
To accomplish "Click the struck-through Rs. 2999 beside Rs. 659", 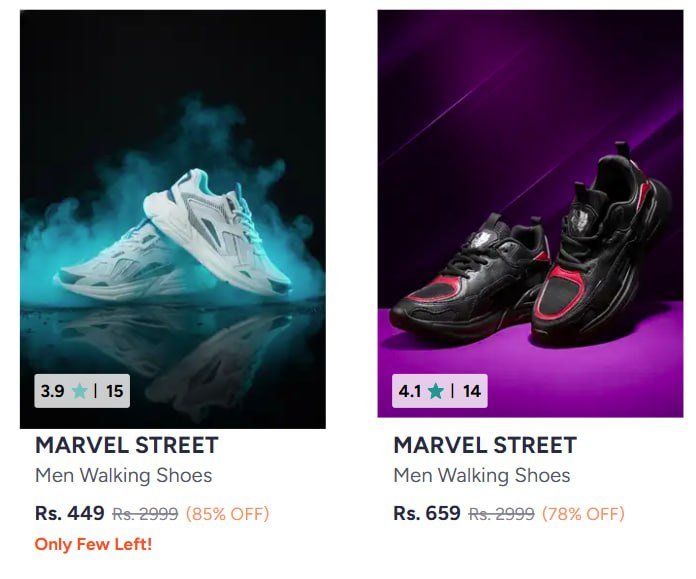I will click(x=502, y=514).
